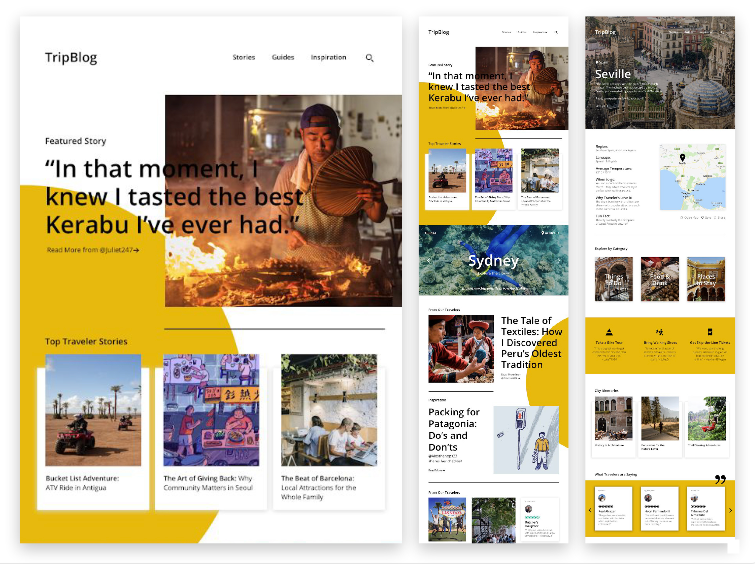The height and width of the screenshot is (564, 755).
Task: Click the large ATV desert ride photo
Action: tap(93, 410)
